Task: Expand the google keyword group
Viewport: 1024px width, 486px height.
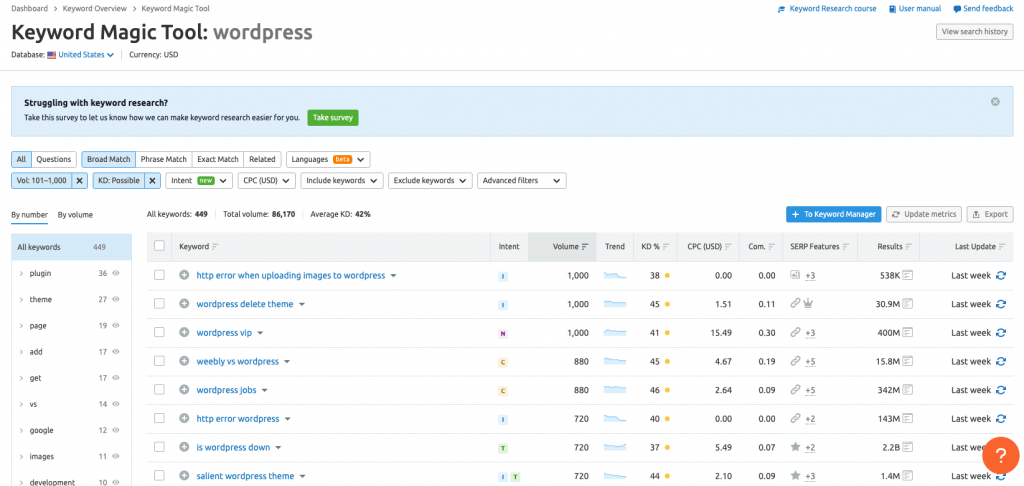Action: pos(21,430)
